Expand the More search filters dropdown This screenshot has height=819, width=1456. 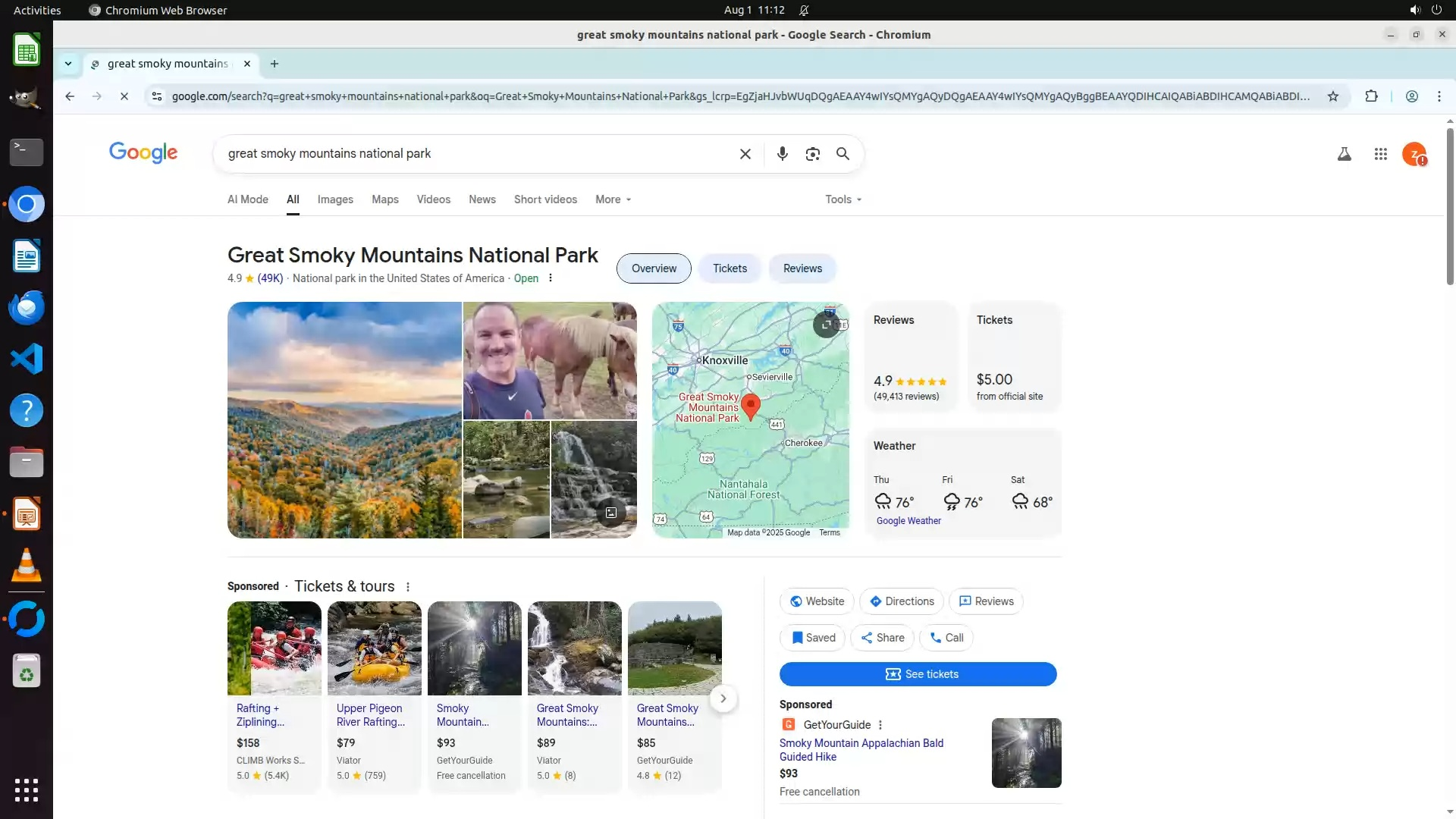613,199
